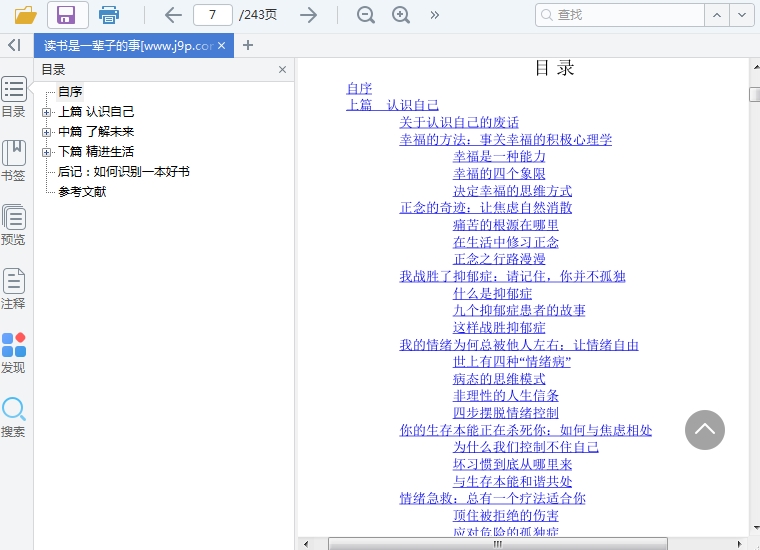Viewport: 760px width, 550px height.
Task: Open the 自序 link on page
Action: tap(359, 88)
